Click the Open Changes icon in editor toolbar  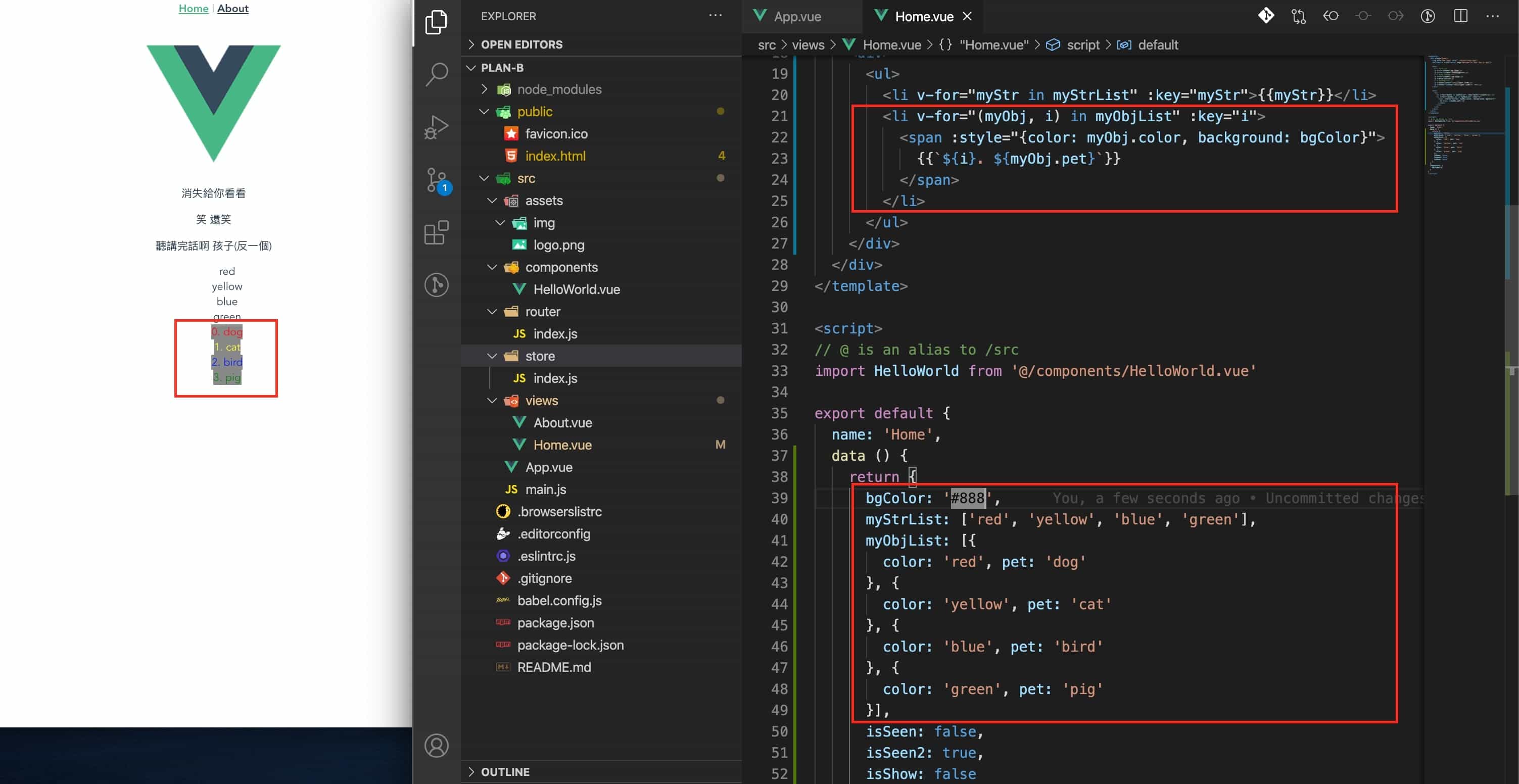coord(1298,16)
